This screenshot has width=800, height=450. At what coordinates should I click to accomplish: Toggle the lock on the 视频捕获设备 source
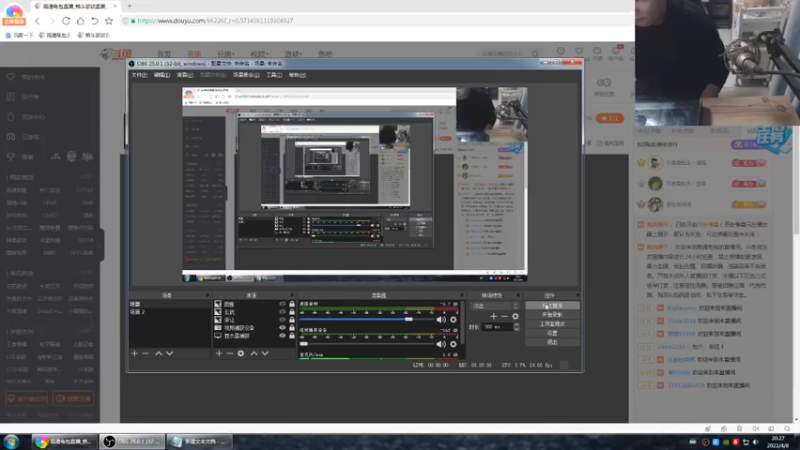(x=292, y=328)
